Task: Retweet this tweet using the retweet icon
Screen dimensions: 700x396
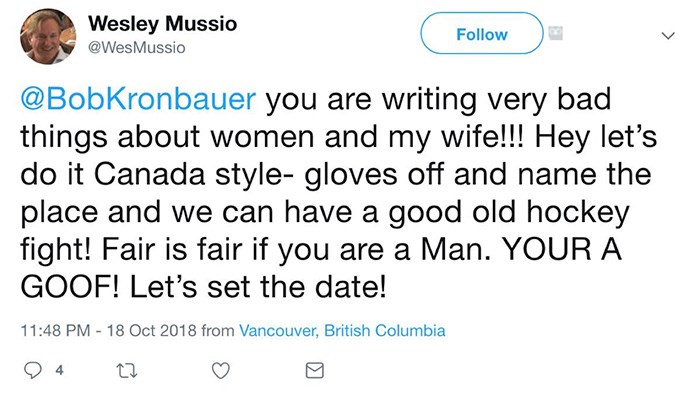Action: point(126,371)
